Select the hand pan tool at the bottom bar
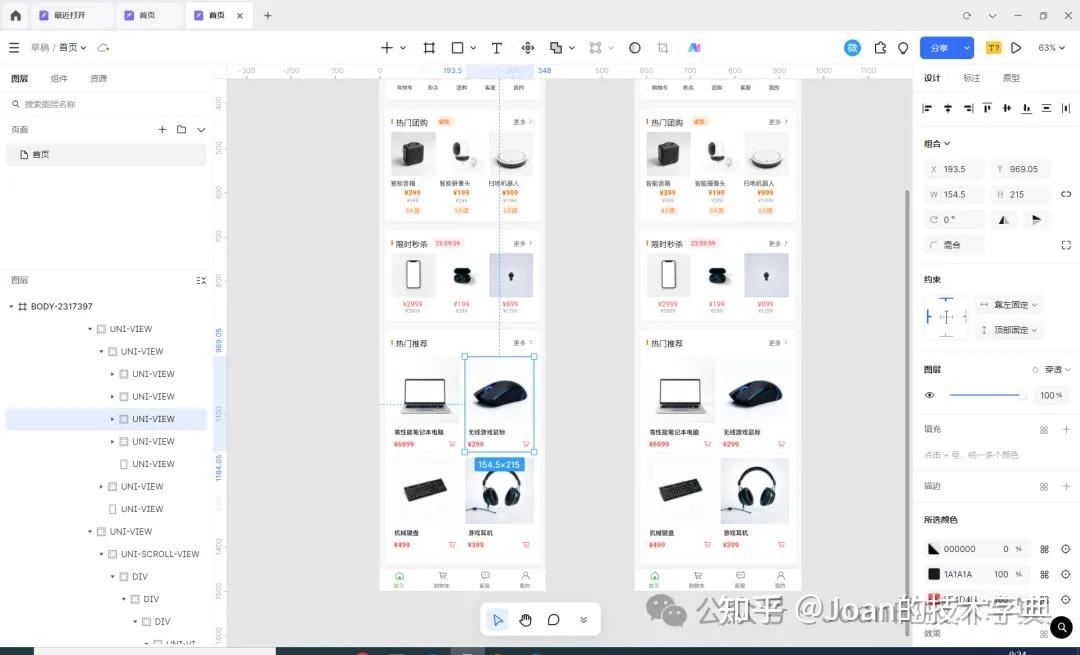Screen dimensions: 1080x655 (526, 620)
